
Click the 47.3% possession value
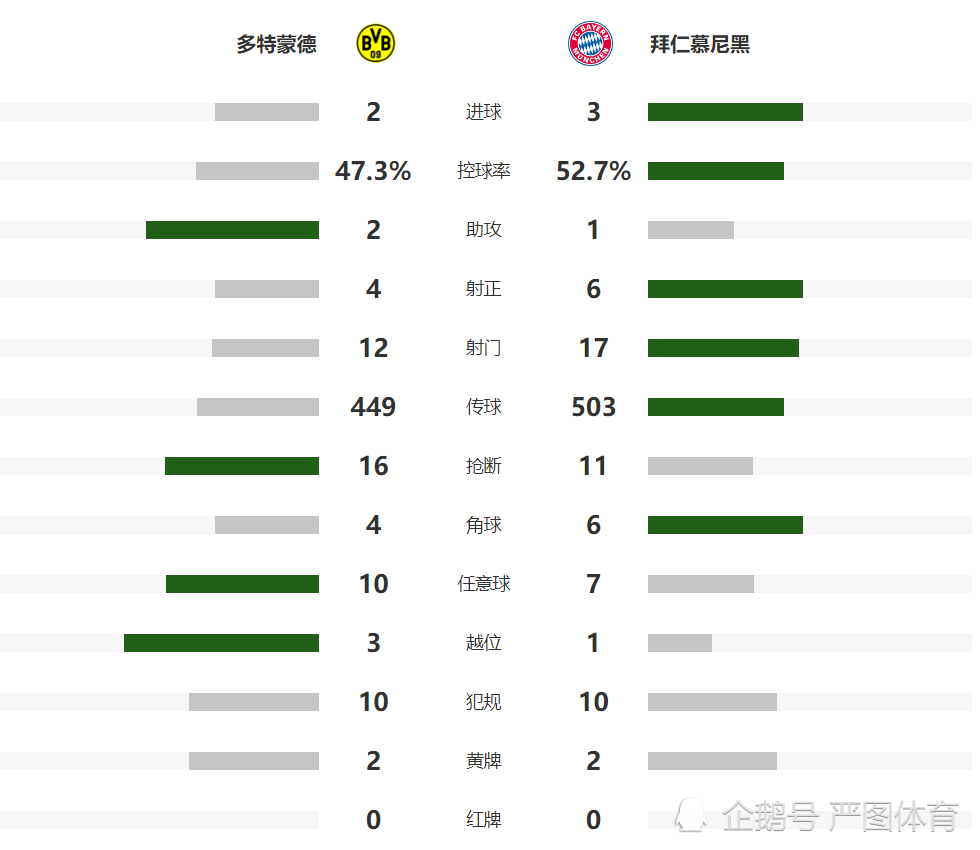[x=373, y=171]
